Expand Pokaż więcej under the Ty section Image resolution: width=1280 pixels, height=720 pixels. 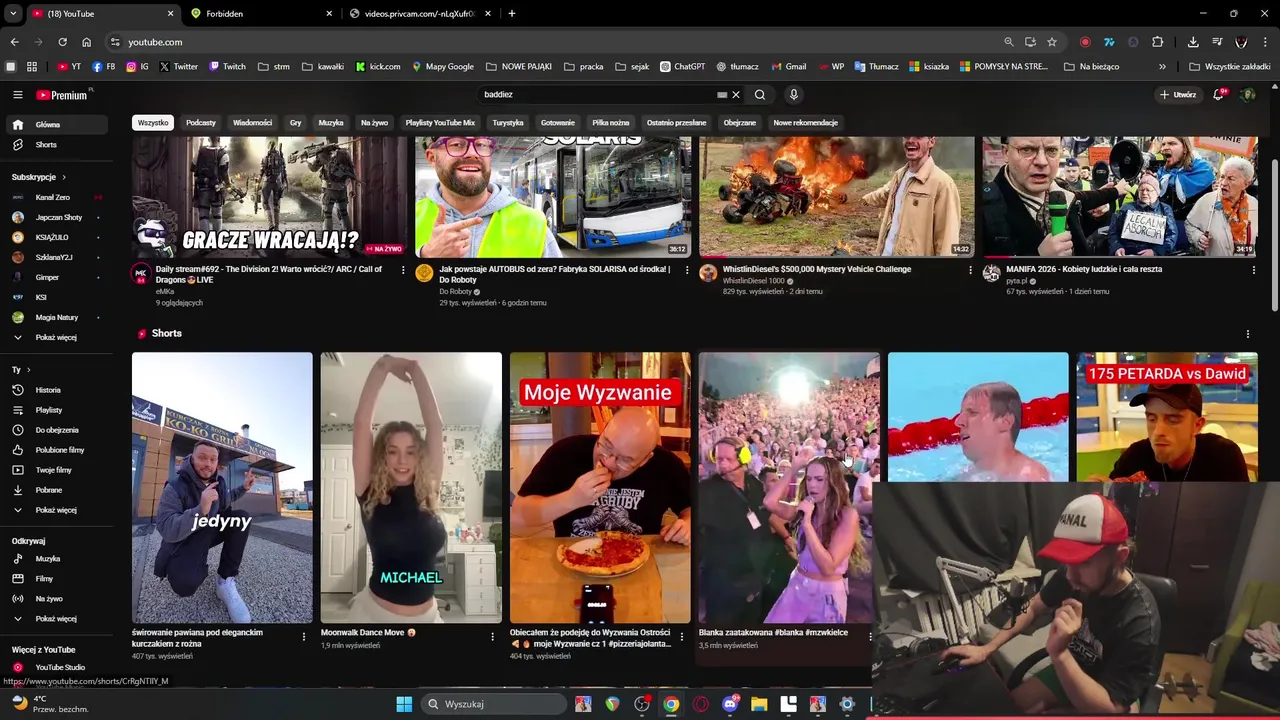(x=56, y=510)
